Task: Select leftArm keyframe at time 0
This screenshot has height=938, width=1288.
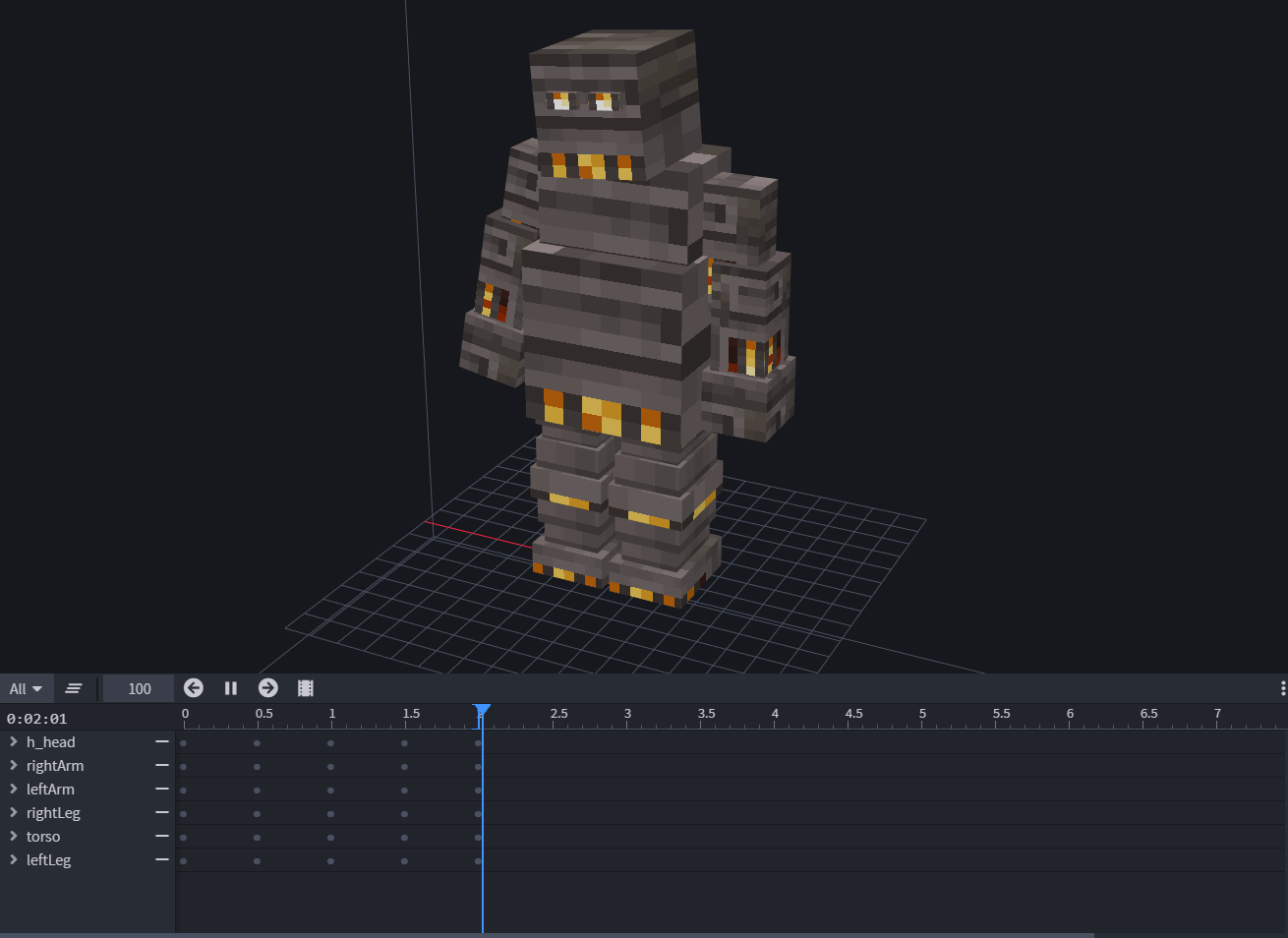Action: click(183, 791)
